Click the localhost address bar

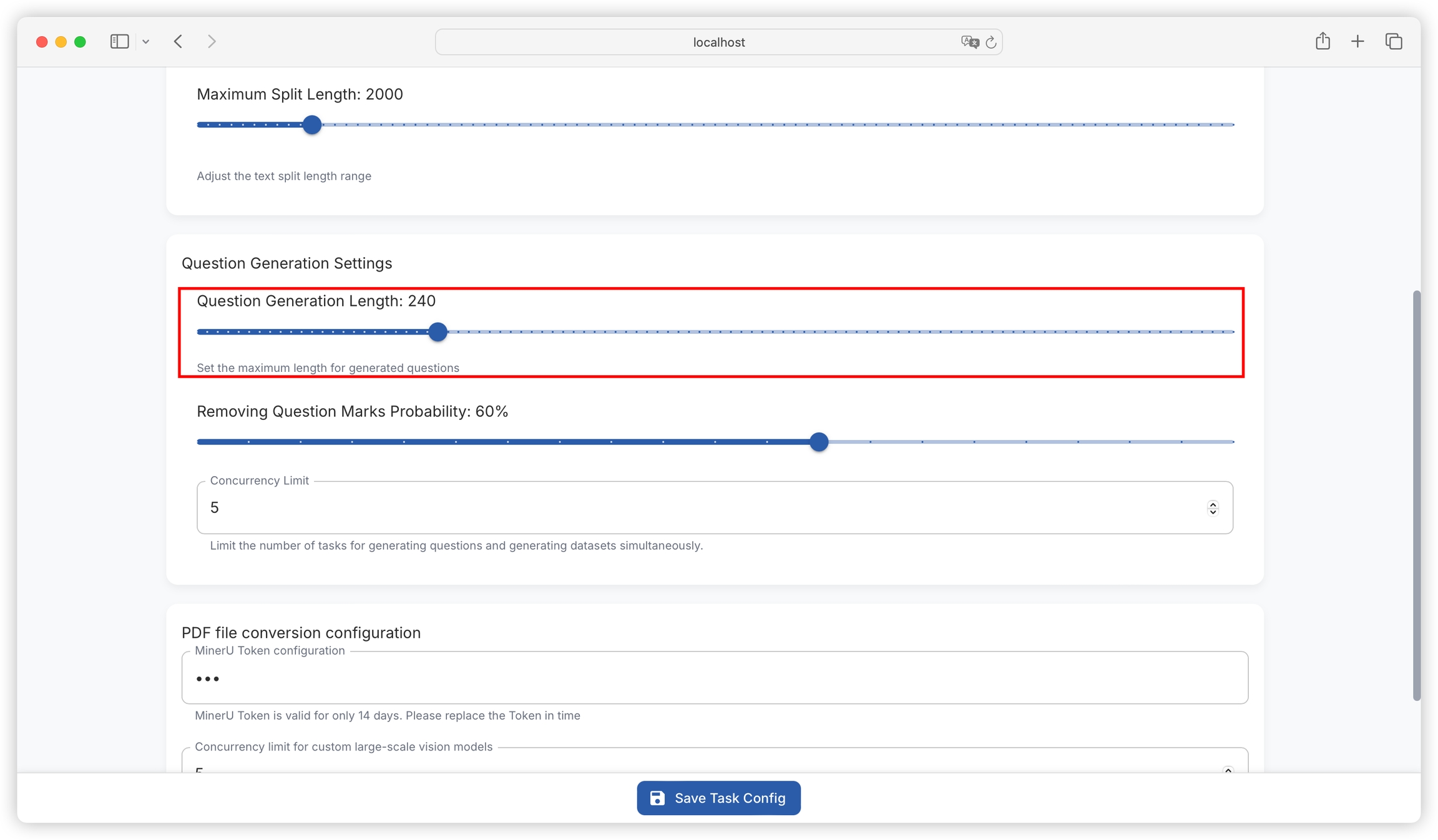pos(718,42)
